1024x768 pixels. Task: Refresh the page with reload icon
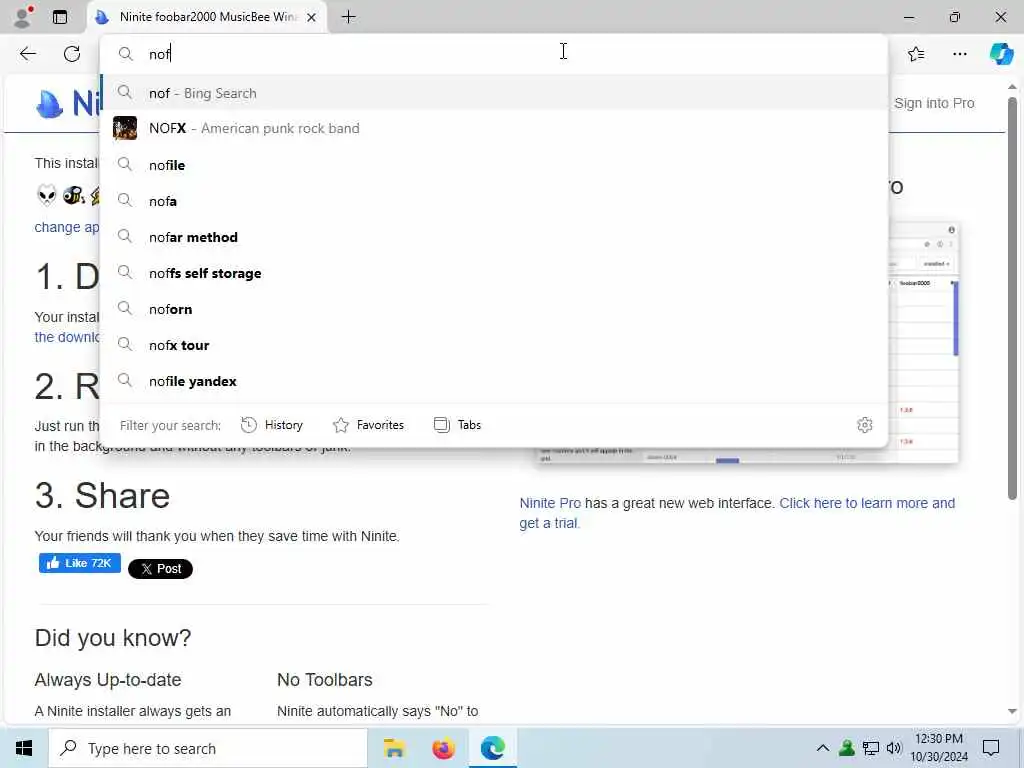(x=72, y=54)
